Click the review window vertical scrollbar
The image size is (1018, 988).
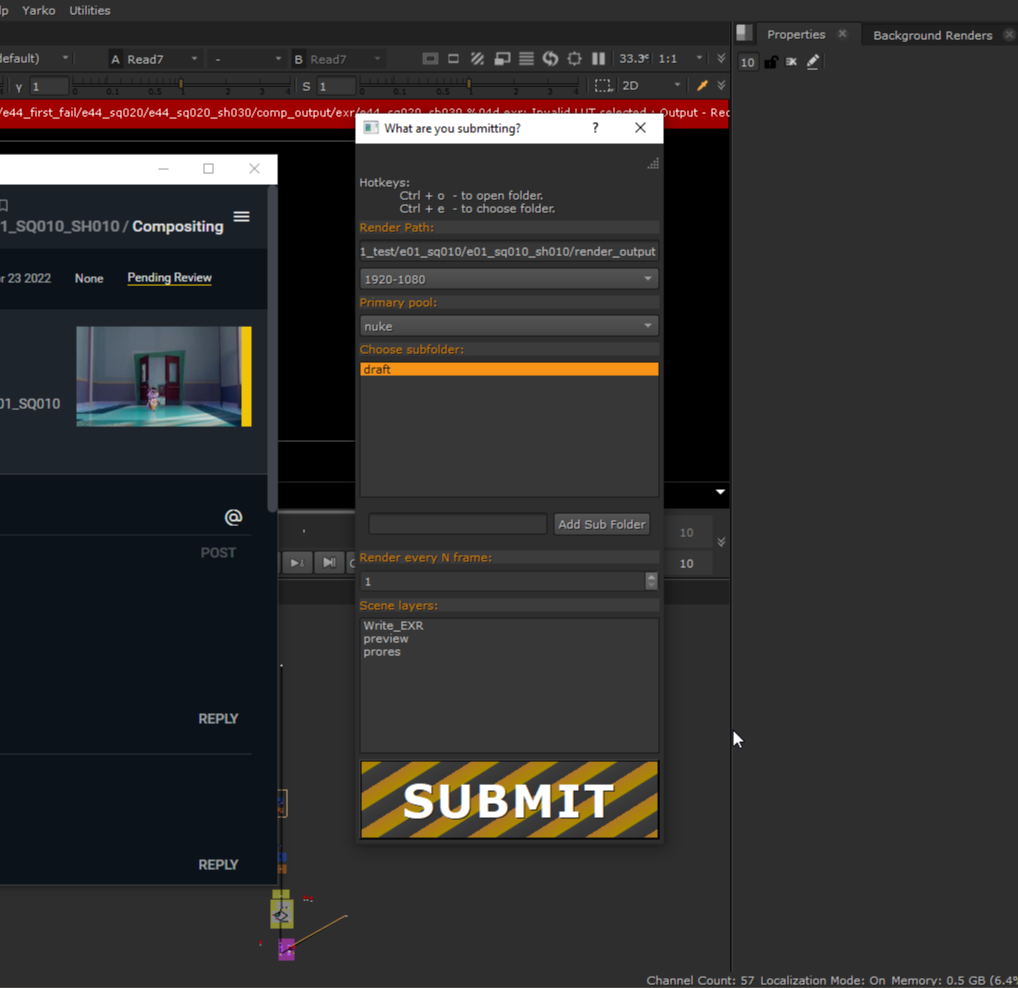click(272, 351)
